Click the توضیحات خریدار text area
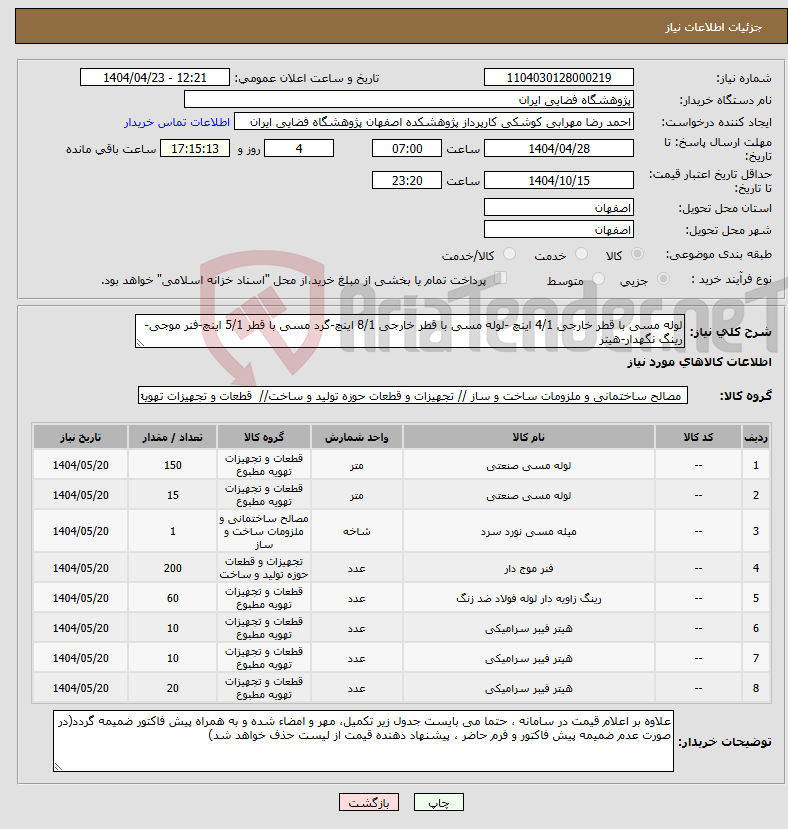 363,741
